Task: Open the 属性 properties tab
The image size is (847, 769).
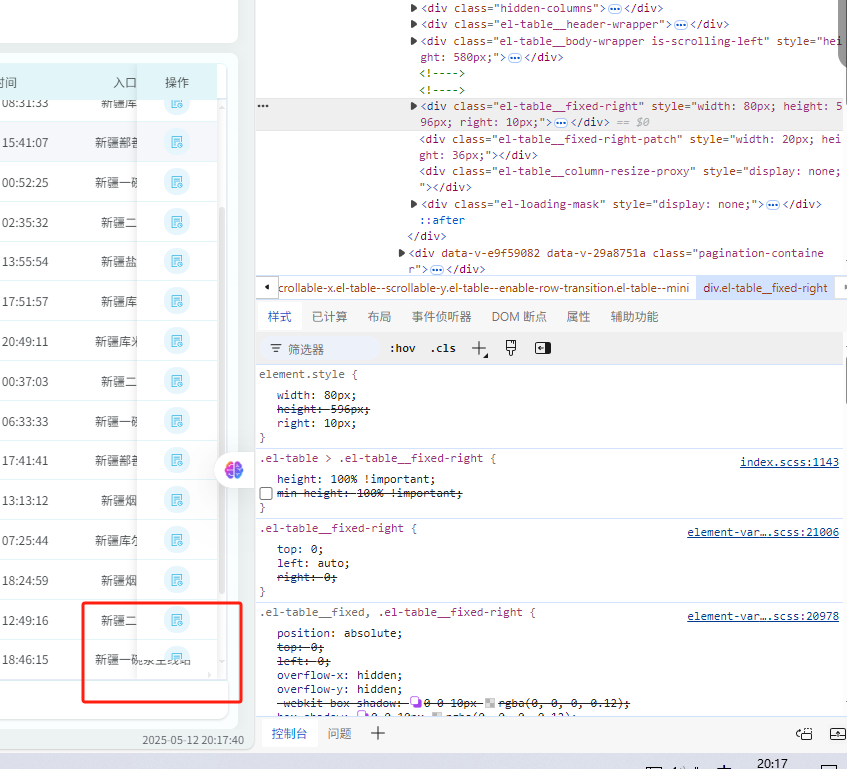Action: pyautogui.click(x=578, y=317)
